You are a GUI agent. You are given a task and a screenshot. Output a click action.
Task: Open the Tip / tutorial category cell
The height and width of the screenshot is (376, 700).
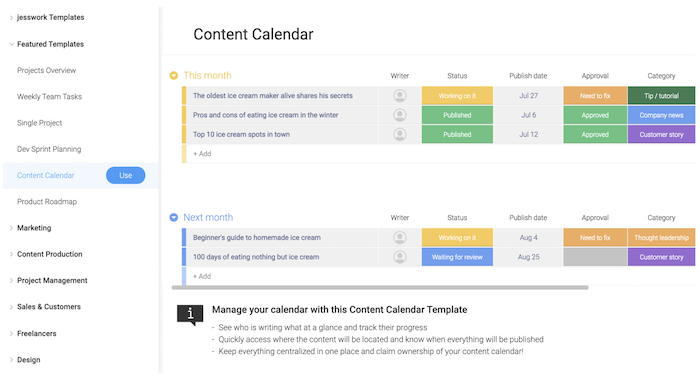661,96
